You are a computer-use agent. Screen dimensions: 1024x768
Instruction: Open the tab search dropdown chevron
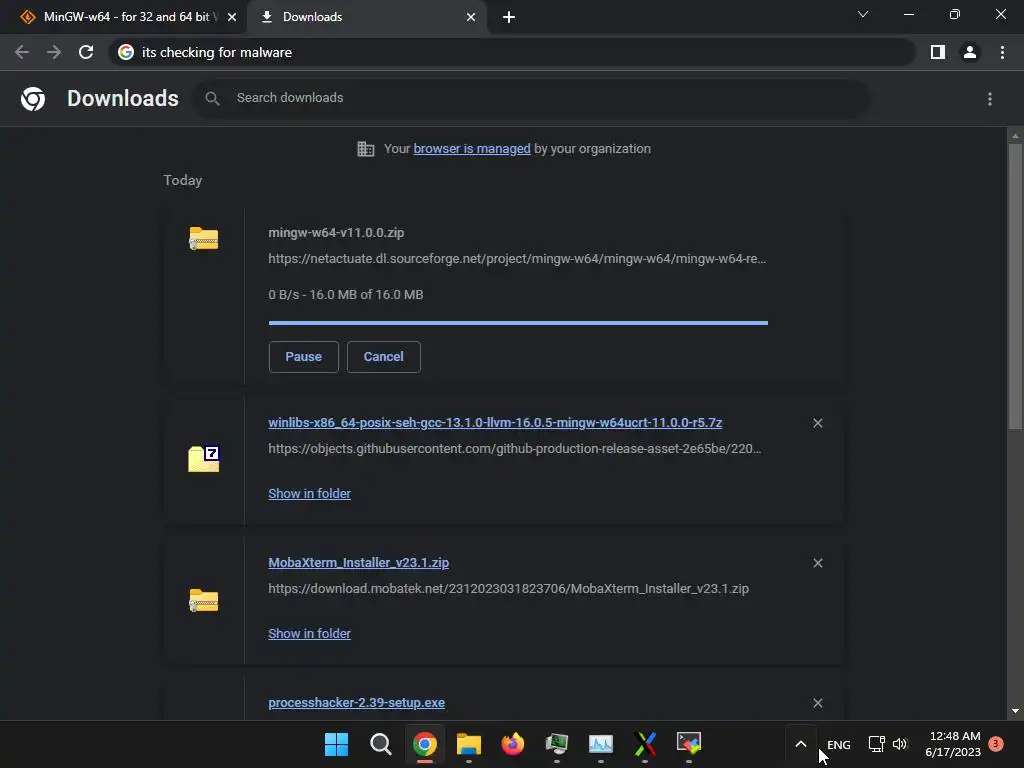click(x=863, y=14)
